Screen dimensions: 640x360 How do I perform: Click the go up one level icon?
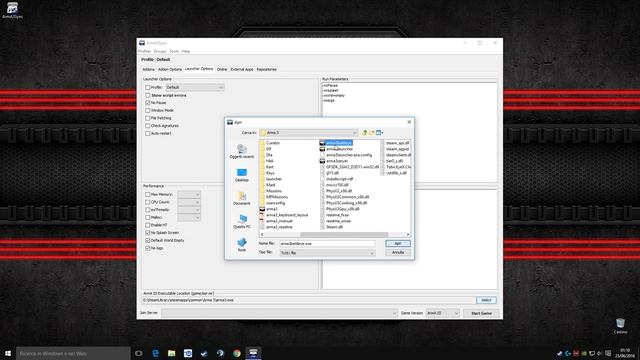click(364, 133)
